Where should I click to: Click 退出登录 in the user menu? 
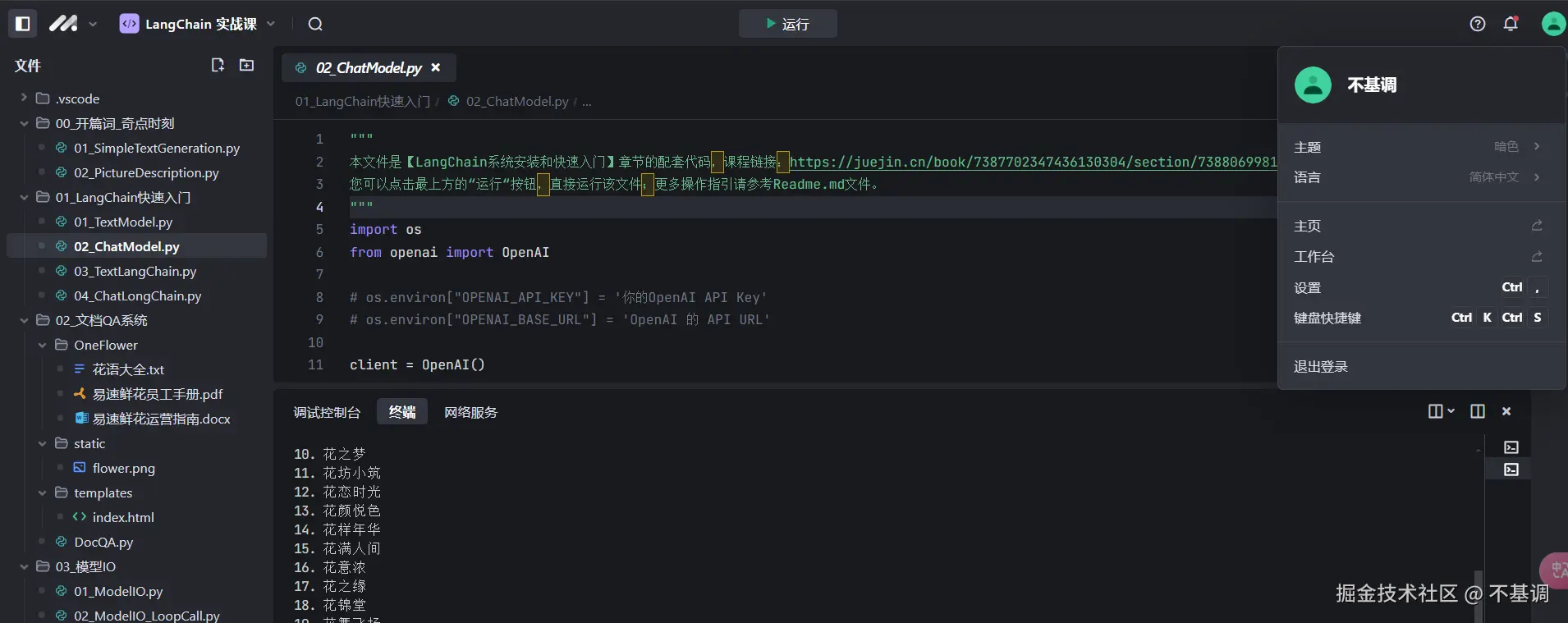[x=1321, y=366]
